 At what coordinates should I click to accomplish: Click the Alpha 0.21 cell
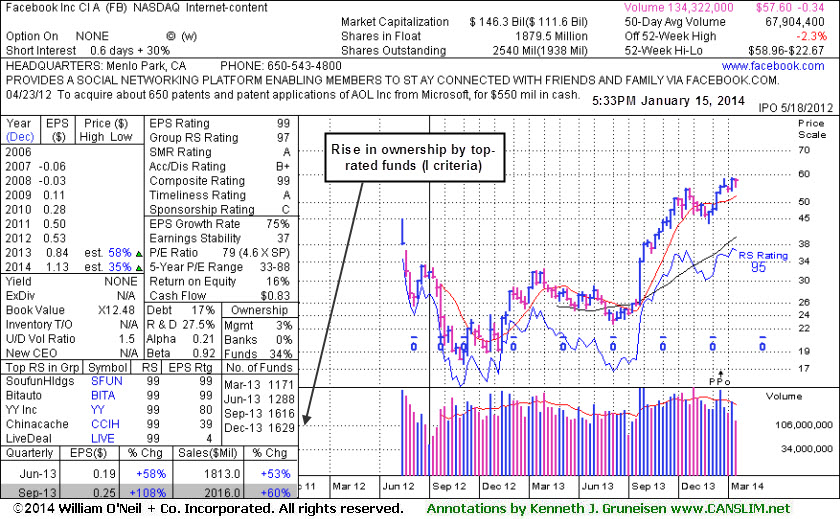[x=181, y=339]
